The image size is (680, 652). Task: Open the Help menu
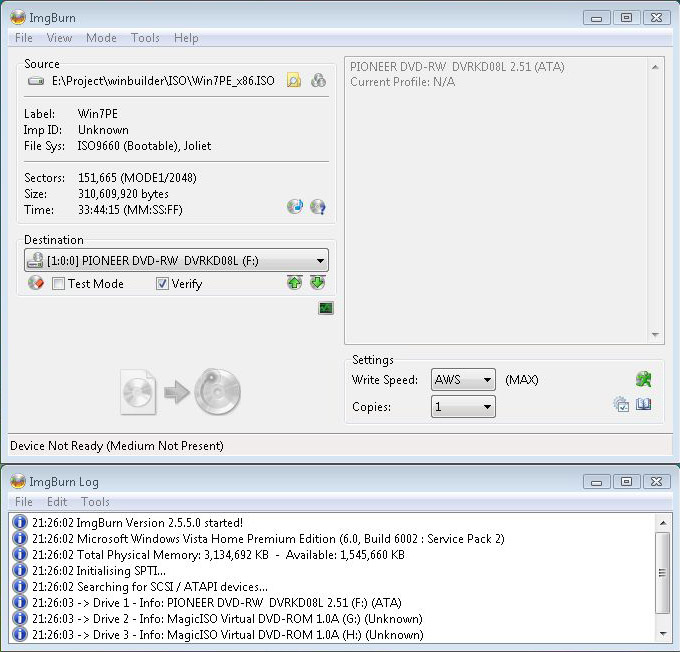[186, 38]
